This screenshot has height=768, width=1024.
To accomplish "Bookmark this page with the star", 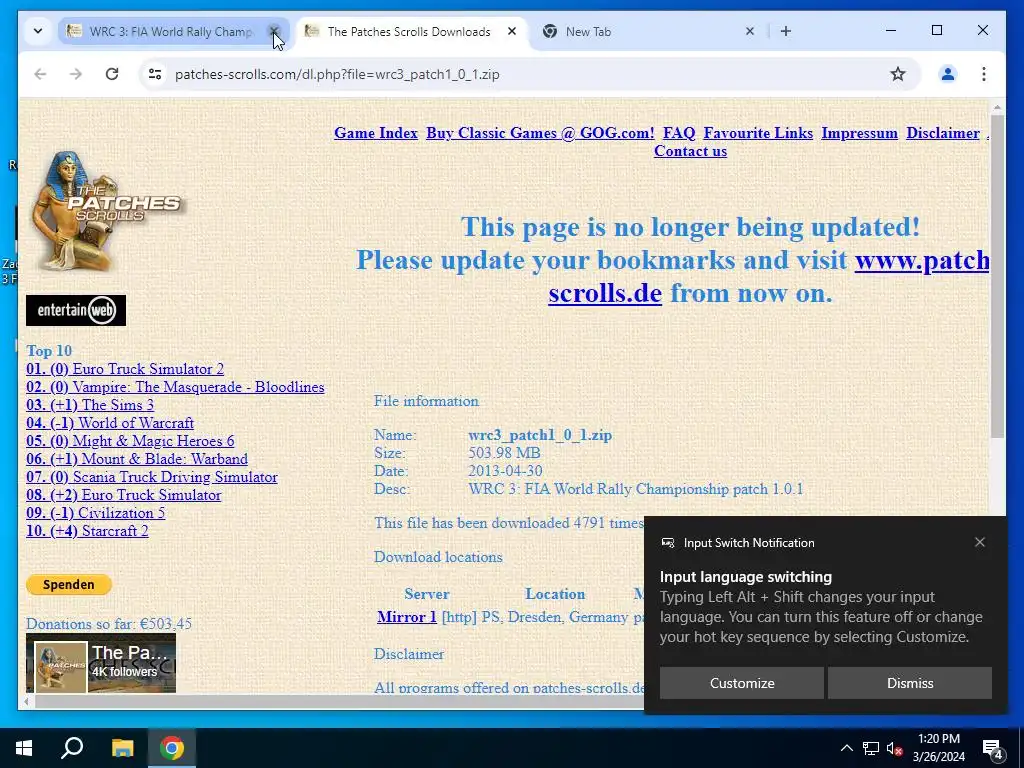I will [898, 74].
